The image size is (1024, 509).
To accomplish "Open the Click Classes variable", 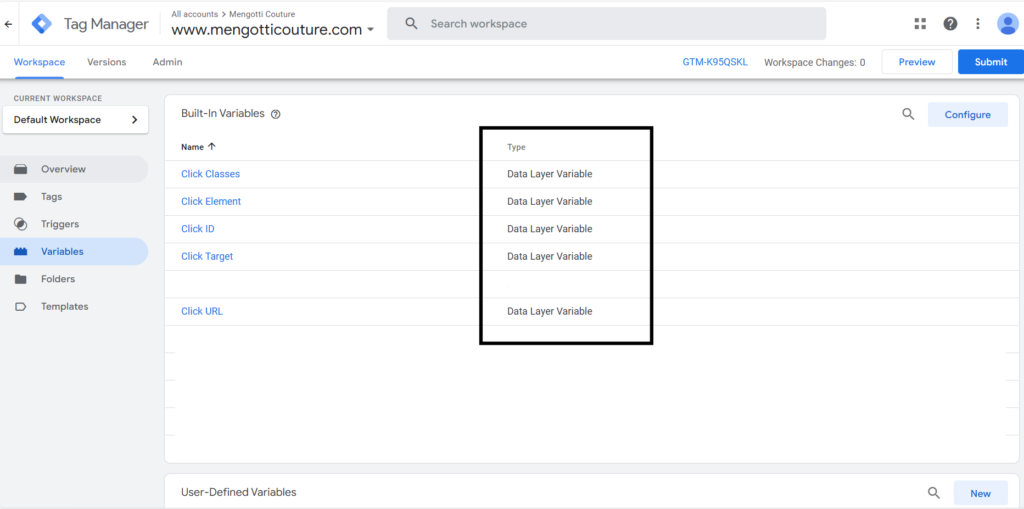I will [210, 174].
